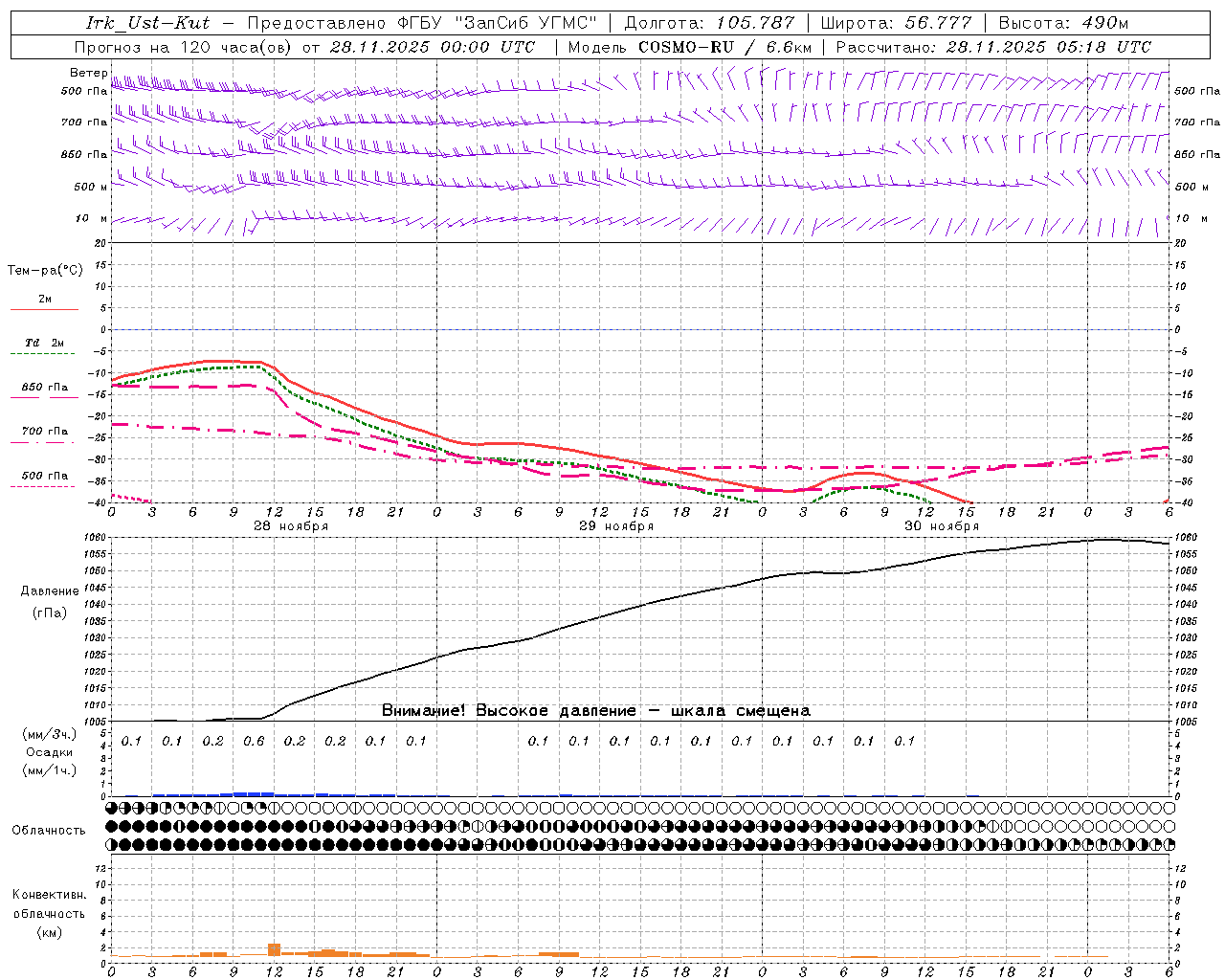This screenshot has height=980, width=1225.
Task: Click the Модель COSMO-RU / 6.6км label
Action: (689, 47)
